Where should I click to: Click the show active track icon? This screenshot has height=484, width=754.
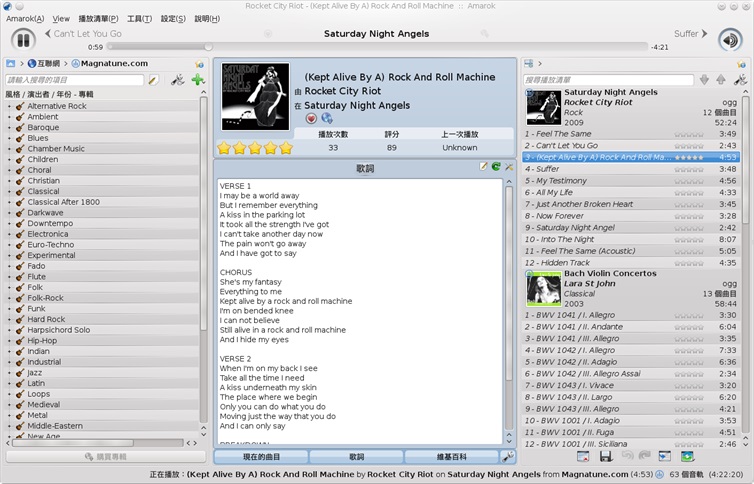(x=665, y=457)
